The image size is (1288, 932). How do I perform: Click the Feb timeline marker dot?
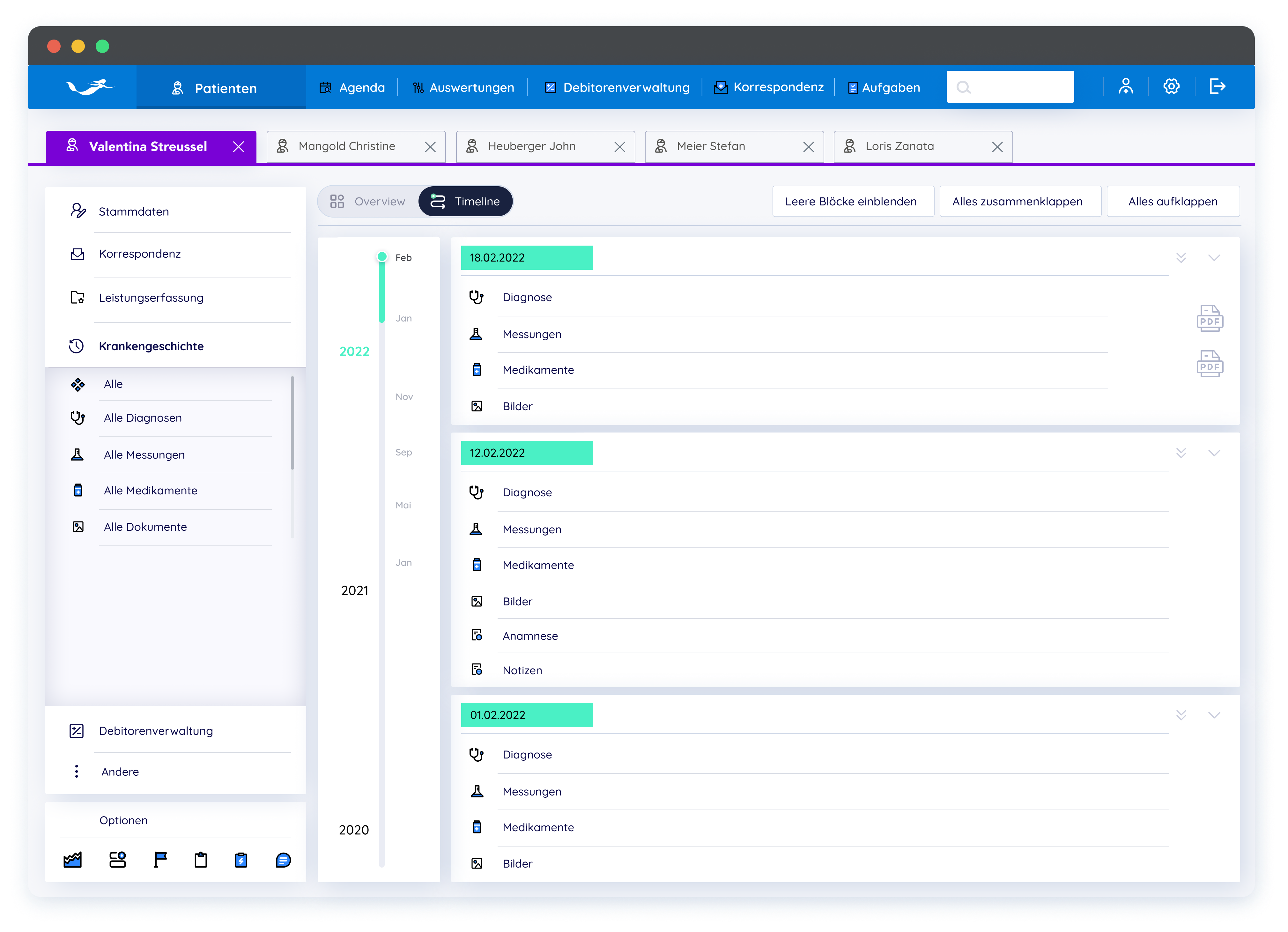click(x=382, y=257)
